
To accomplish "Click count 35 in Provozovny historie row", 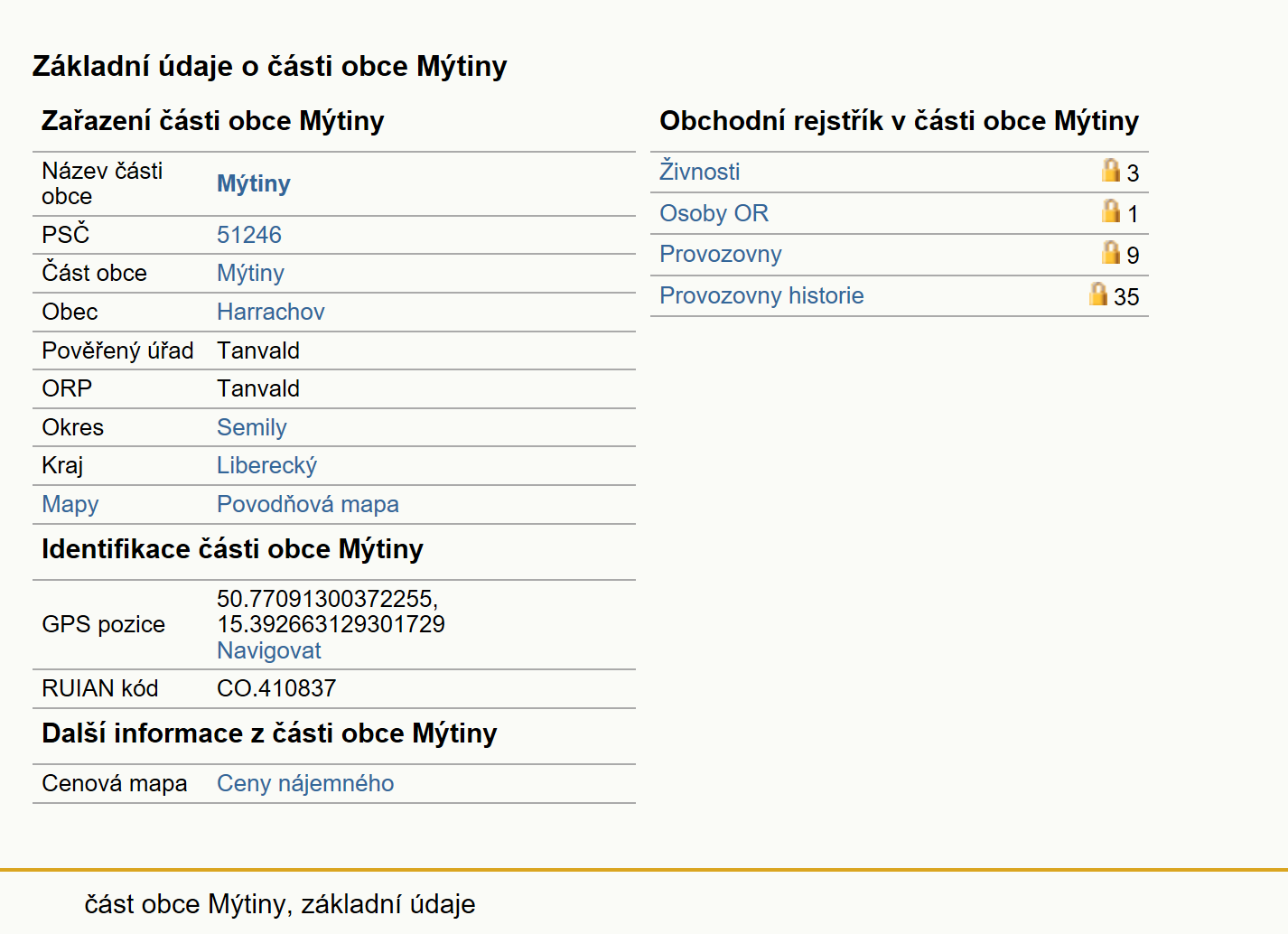I will pyautogui.click(x=1126, y=296).
